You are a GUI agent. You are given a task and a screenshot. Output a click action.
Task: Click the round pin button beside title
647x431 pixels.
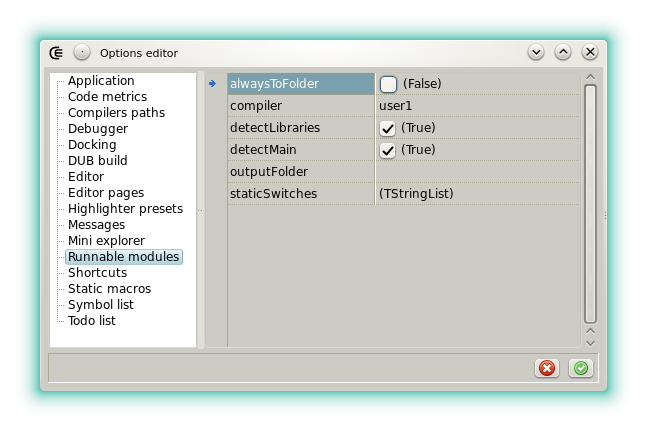click(x=82, y=52)
